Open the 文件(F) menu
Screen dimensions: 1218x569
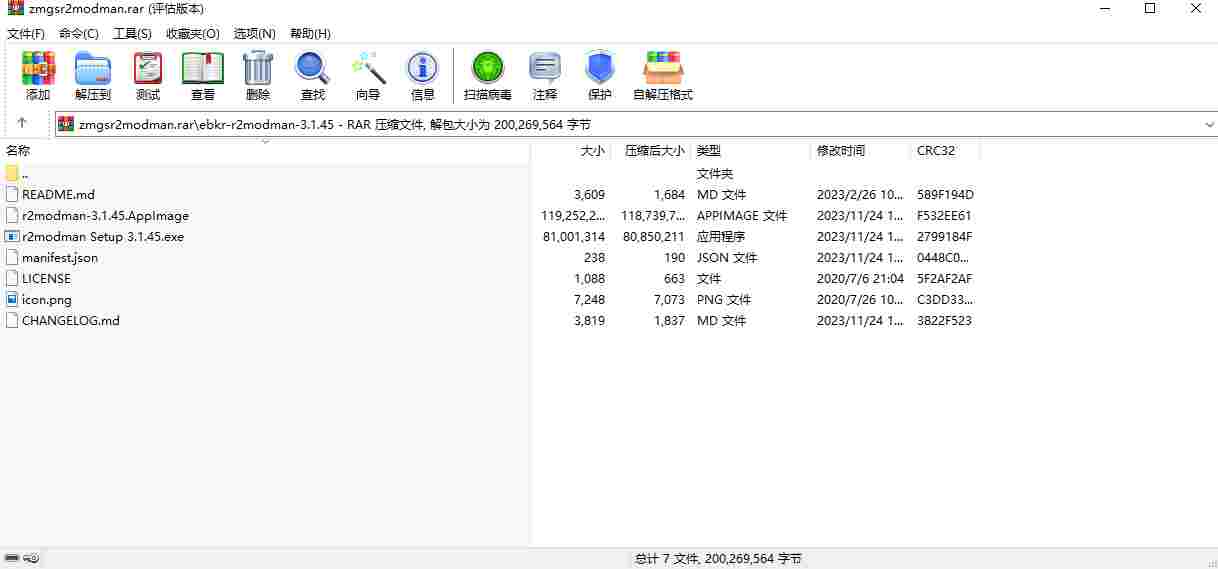[x=26, y=34]
